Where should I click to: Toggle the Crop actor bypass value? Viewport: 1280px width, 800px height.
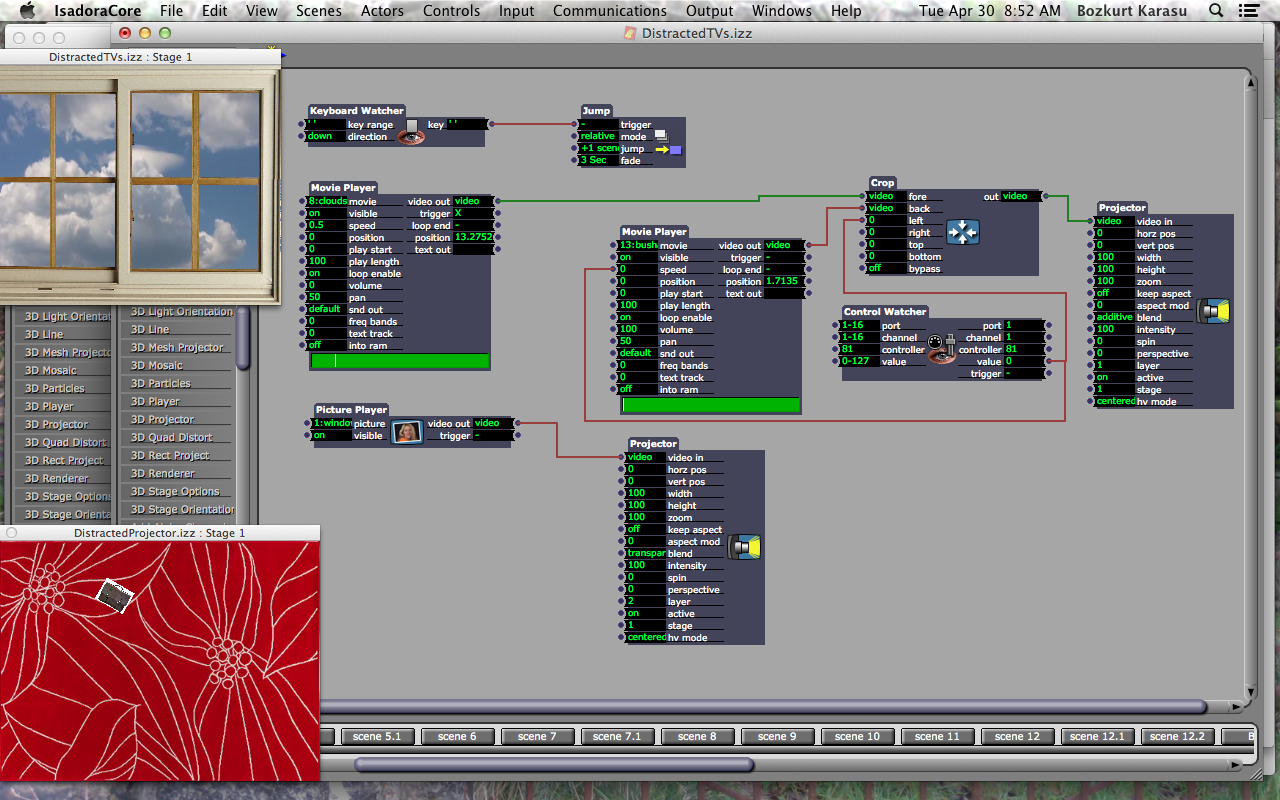[886, 268]
